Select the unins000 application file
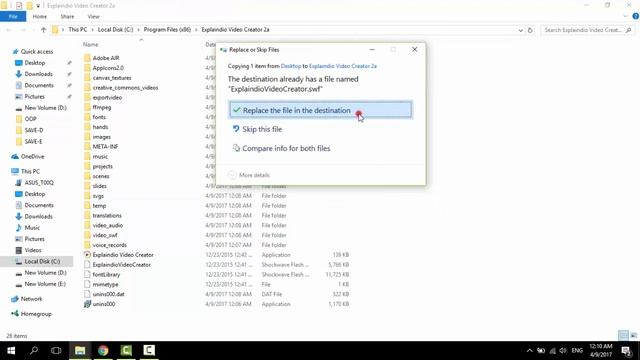Viewport: 640px width, 360px height. [104, 304]
